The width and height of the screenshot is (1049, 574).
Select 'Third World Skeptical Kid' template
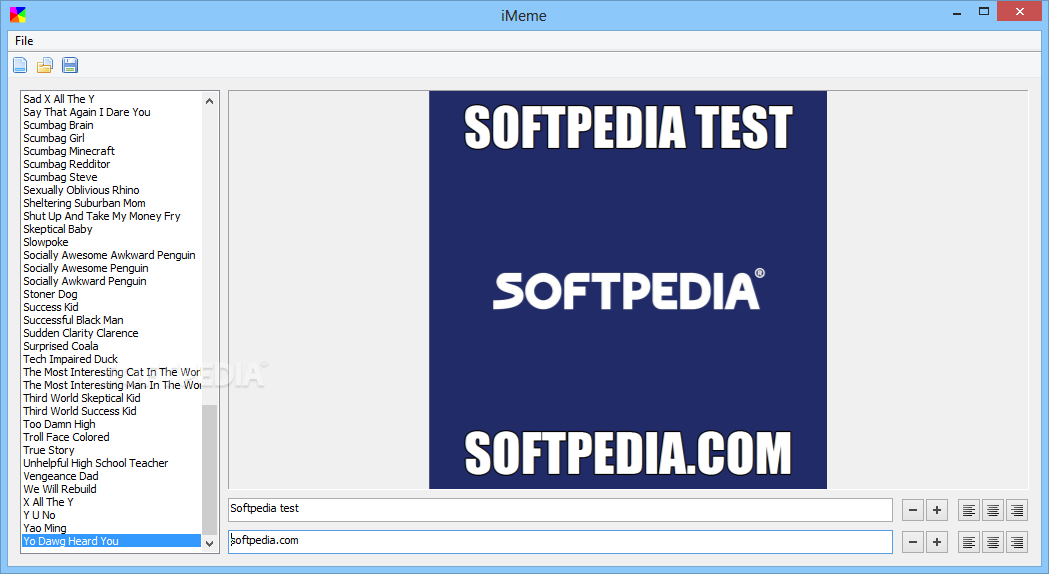tap(82, 399)
